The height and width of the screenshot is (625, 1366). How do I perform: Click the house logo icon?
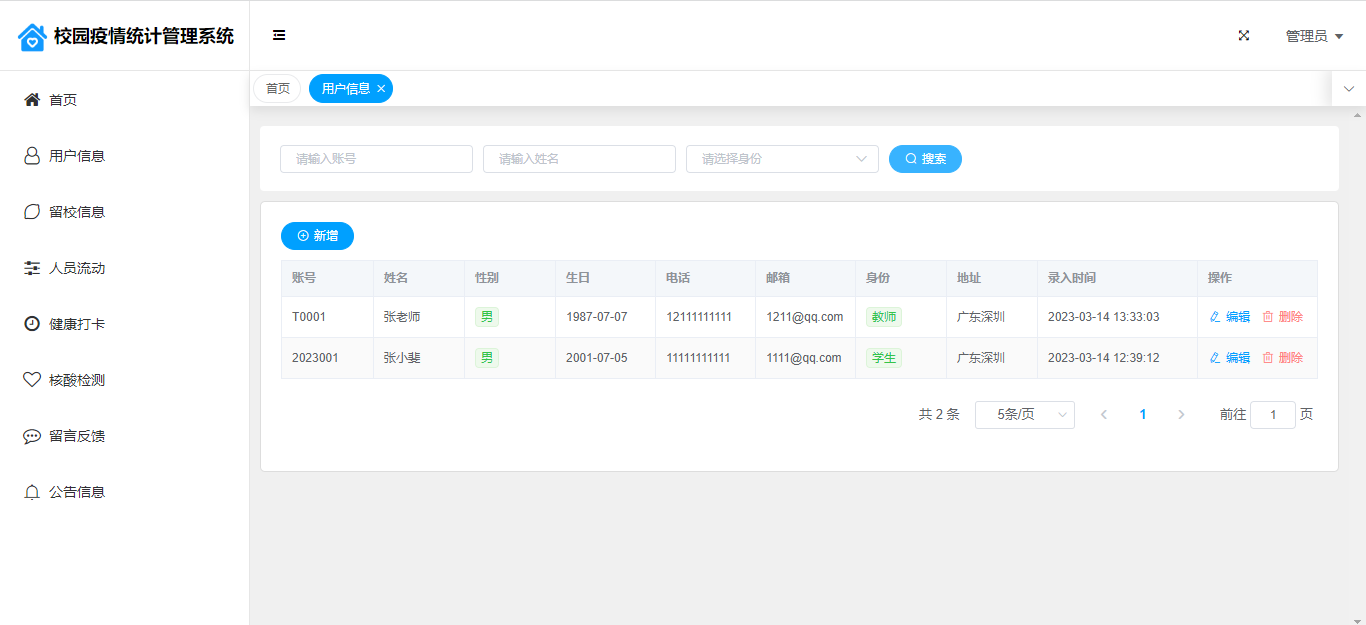[x=32, y=37]
